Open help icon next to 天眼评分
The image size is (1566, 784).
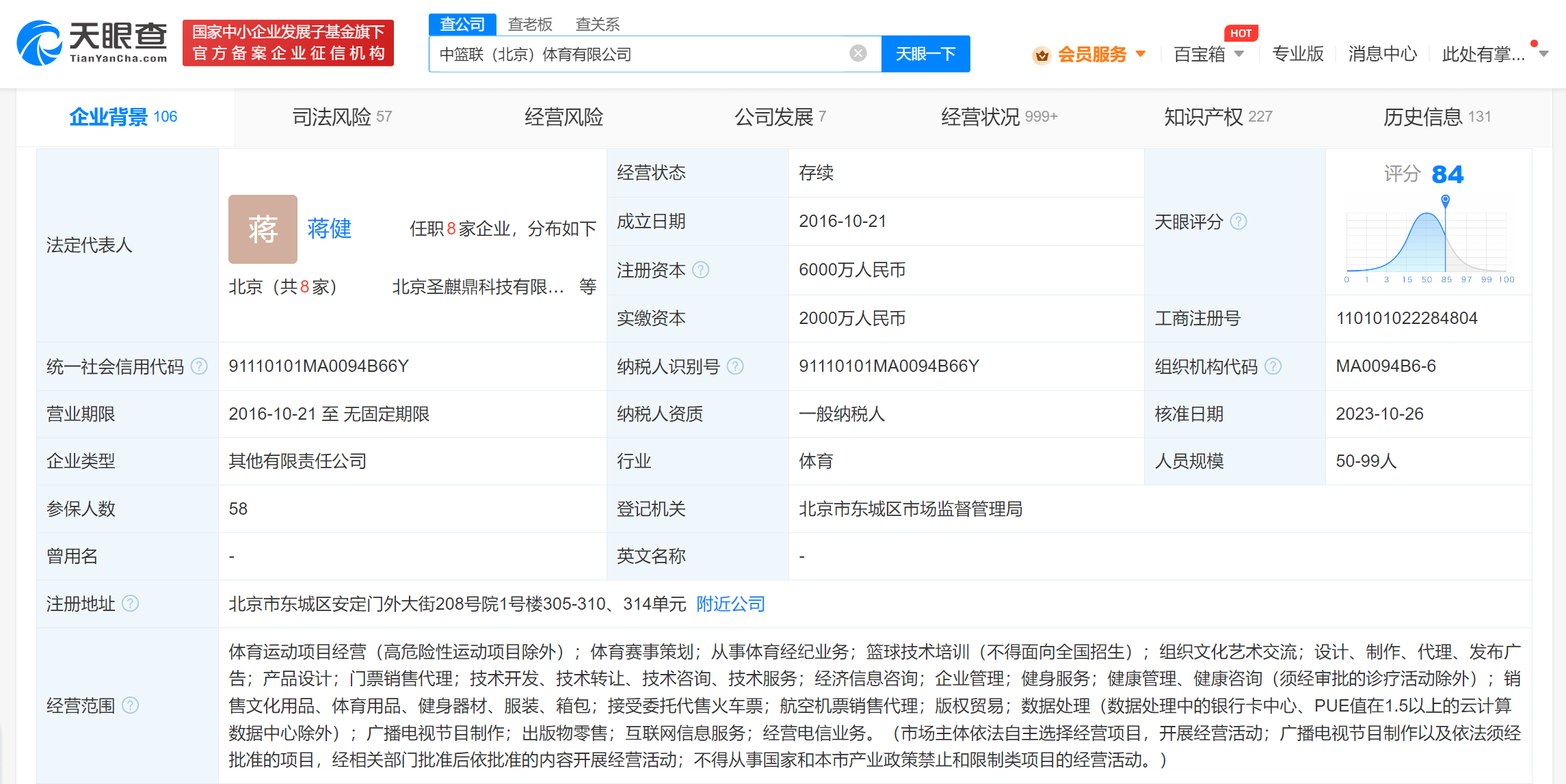(x=1238, y=221)
